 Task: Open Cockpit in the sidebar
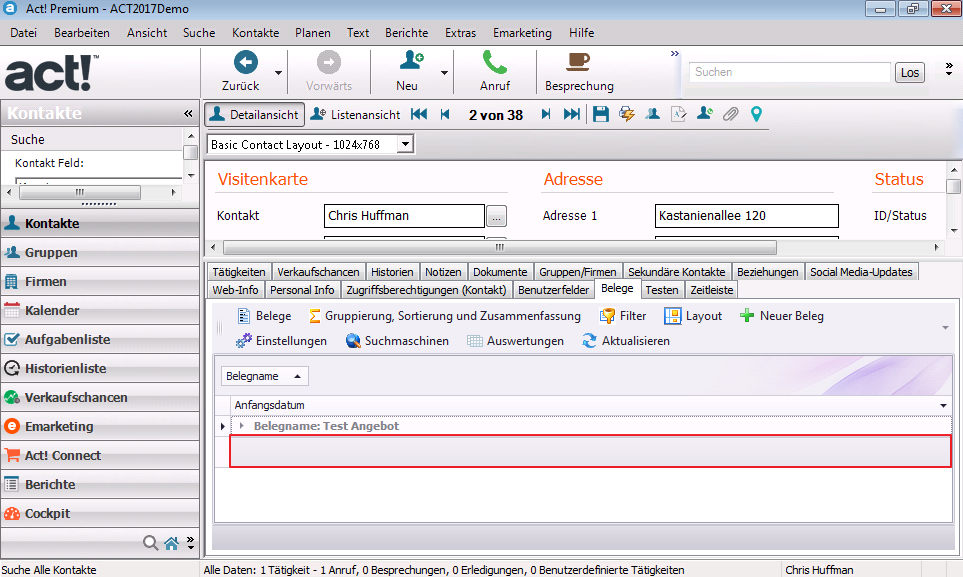coord(100,514)
